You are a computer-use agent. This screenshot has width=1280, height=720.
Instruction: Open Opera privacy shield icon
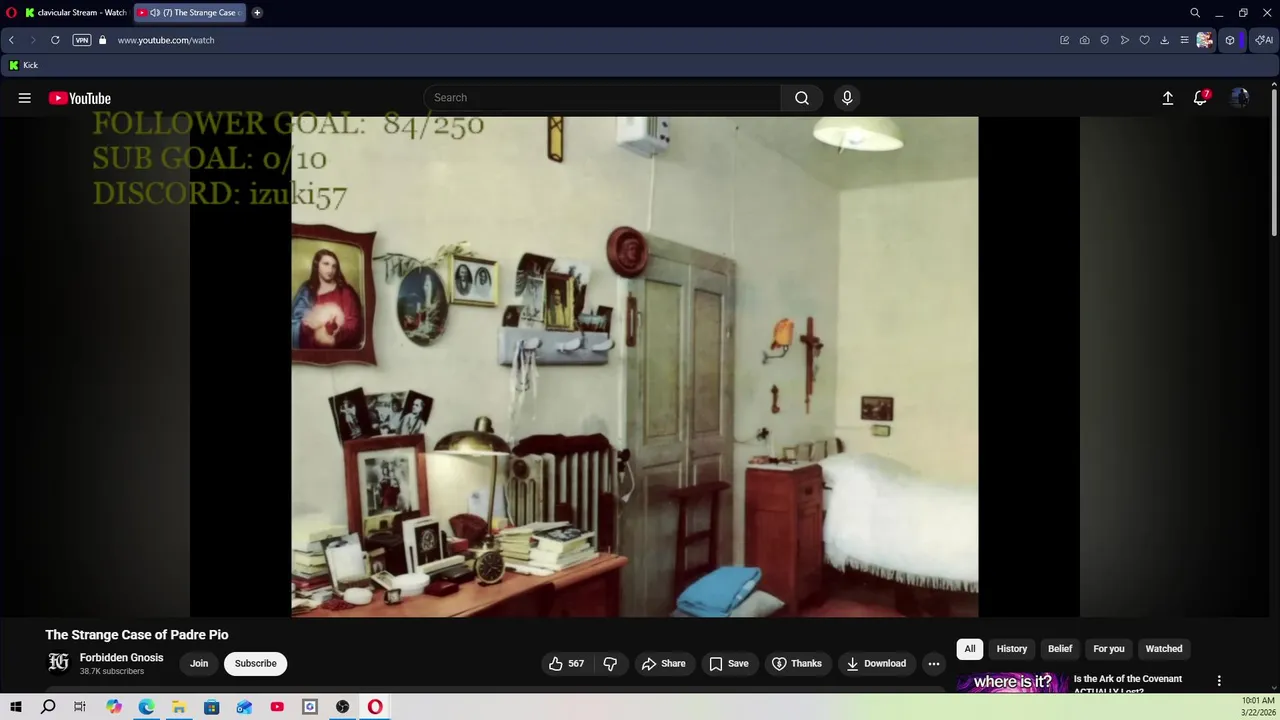(x=1105, y=40)
